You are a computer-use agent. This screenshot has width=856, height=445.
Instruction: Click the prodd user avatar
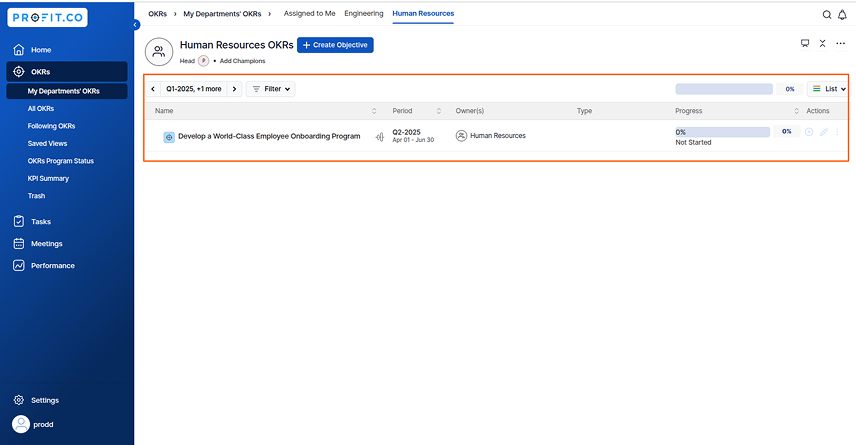[x=21, y=424]
